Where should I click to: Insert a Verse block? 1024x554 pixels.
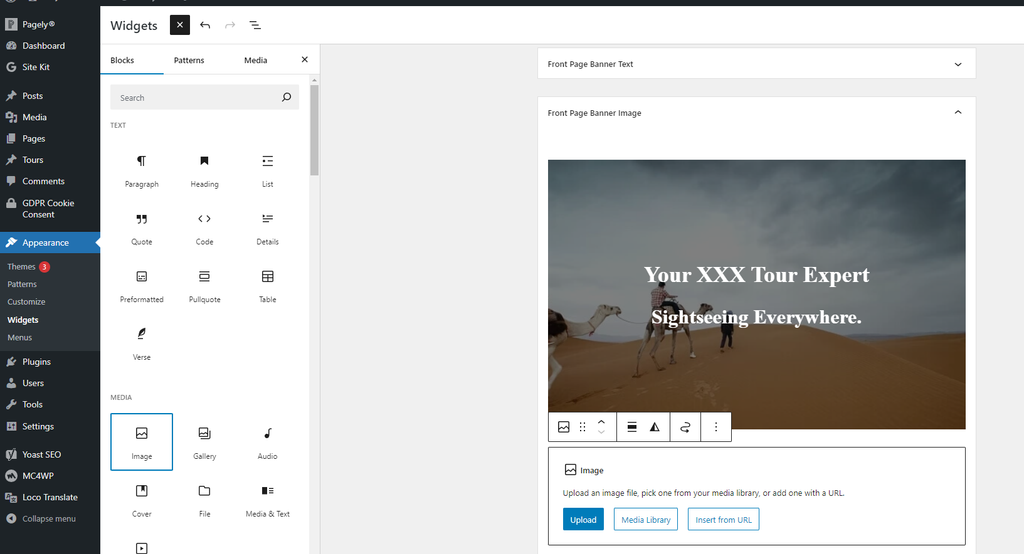pos(142,344)
